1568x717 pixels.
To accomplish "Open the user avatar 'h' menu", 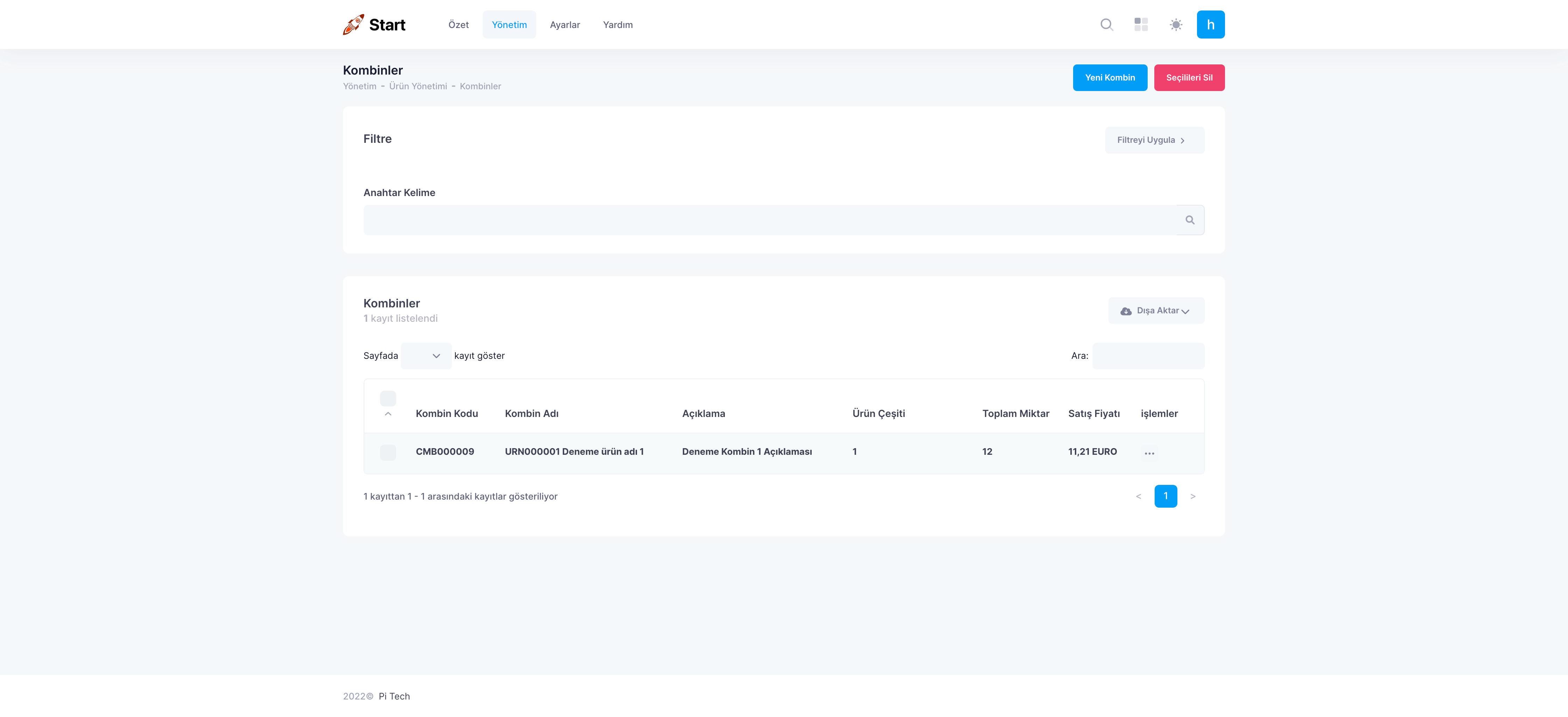I will pos(1210,25).
